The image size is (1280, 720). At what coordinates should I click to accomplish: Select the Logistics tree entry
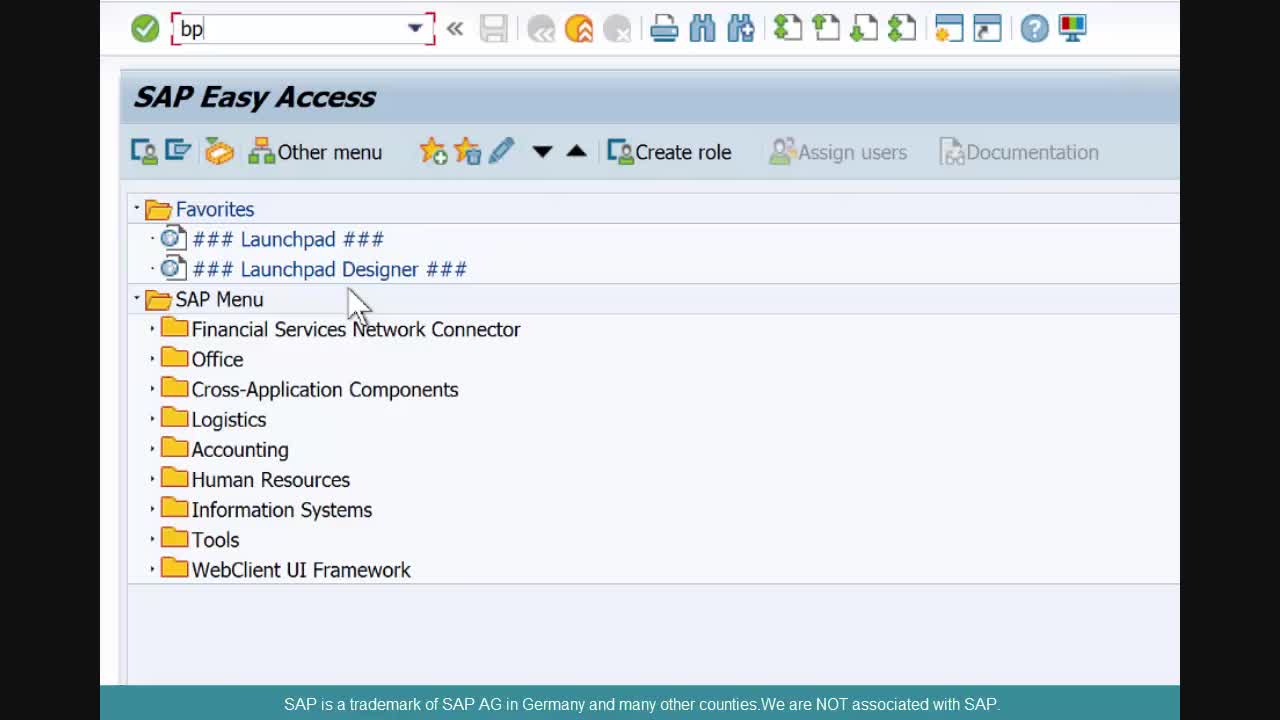point(229,420)
